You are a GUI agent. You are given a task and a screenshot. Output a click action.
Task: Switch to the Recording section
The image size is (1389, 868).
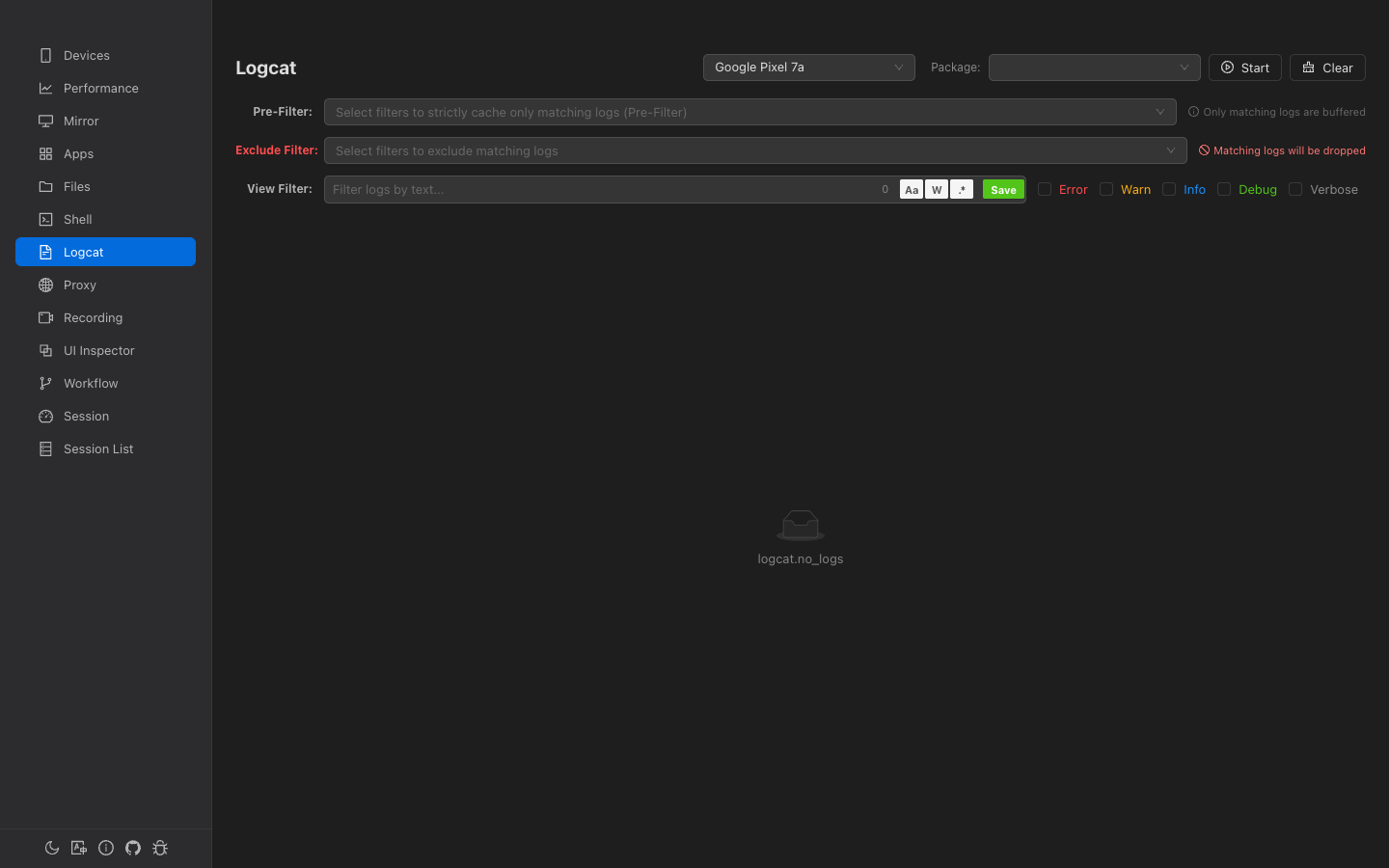(x=93, y=317)
